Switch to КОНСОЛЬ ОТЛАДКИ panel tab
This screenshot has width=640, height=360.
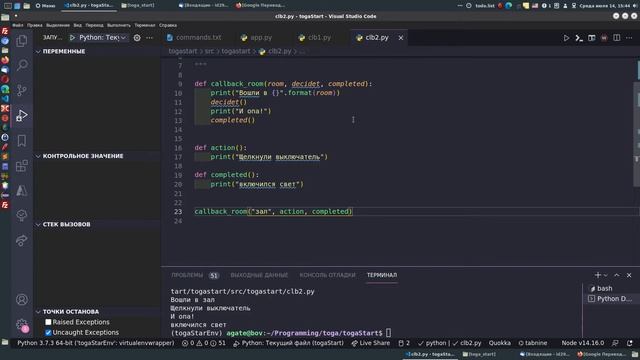tap(327, 275)
